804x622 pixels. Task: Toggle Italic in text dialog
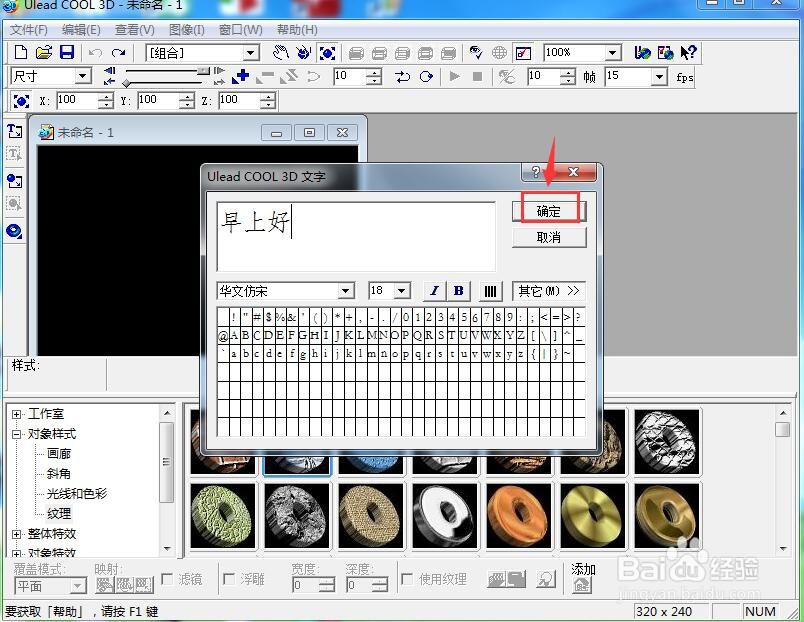click(434, 291)
